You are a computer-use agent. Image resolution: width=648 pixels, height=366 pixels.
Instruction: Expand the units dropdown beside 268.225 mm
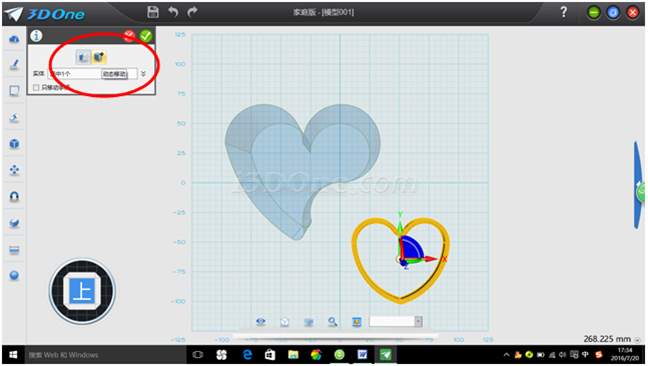[637, 340]
